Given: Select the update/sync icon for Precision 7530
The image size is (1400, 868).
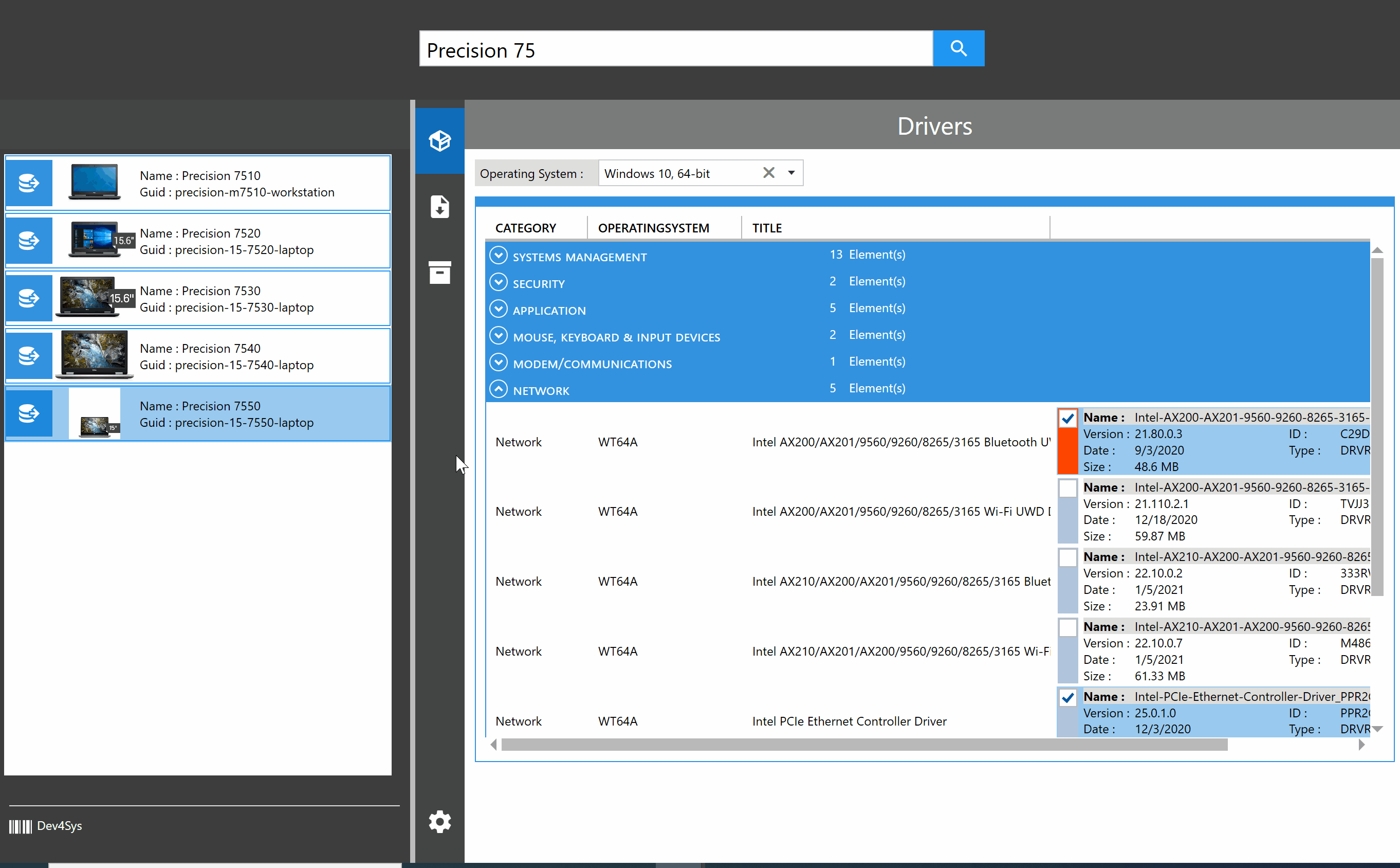Looking at the screenshot, I should tap(28, 298).
